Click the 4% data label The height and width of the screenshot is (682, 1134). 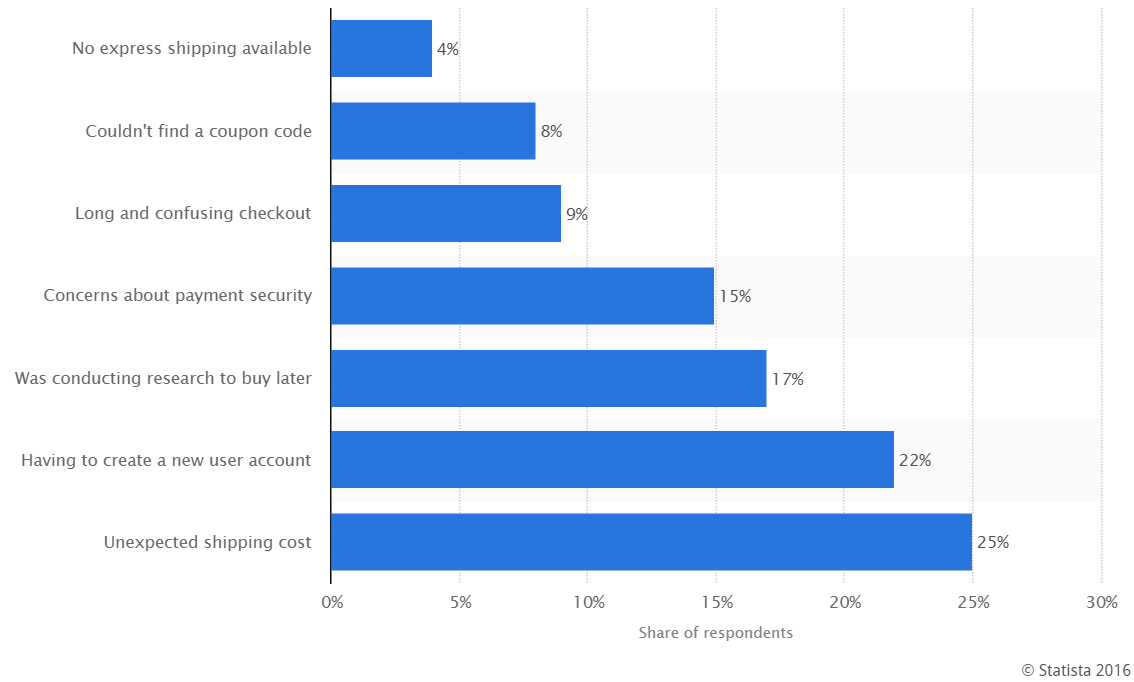[448, 48]
